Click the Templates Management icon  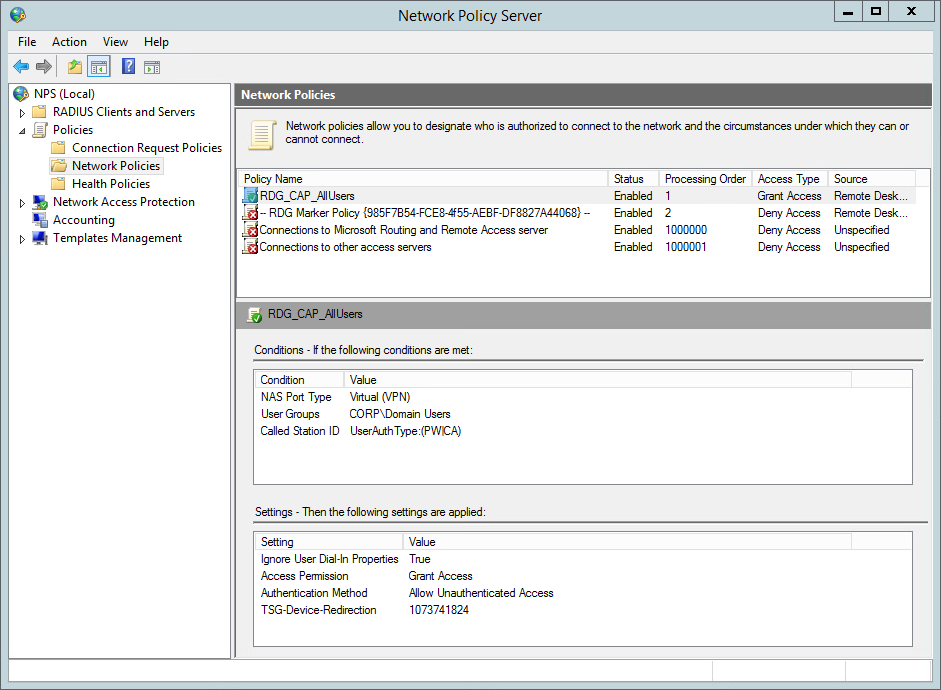click(x=40, y=238)
